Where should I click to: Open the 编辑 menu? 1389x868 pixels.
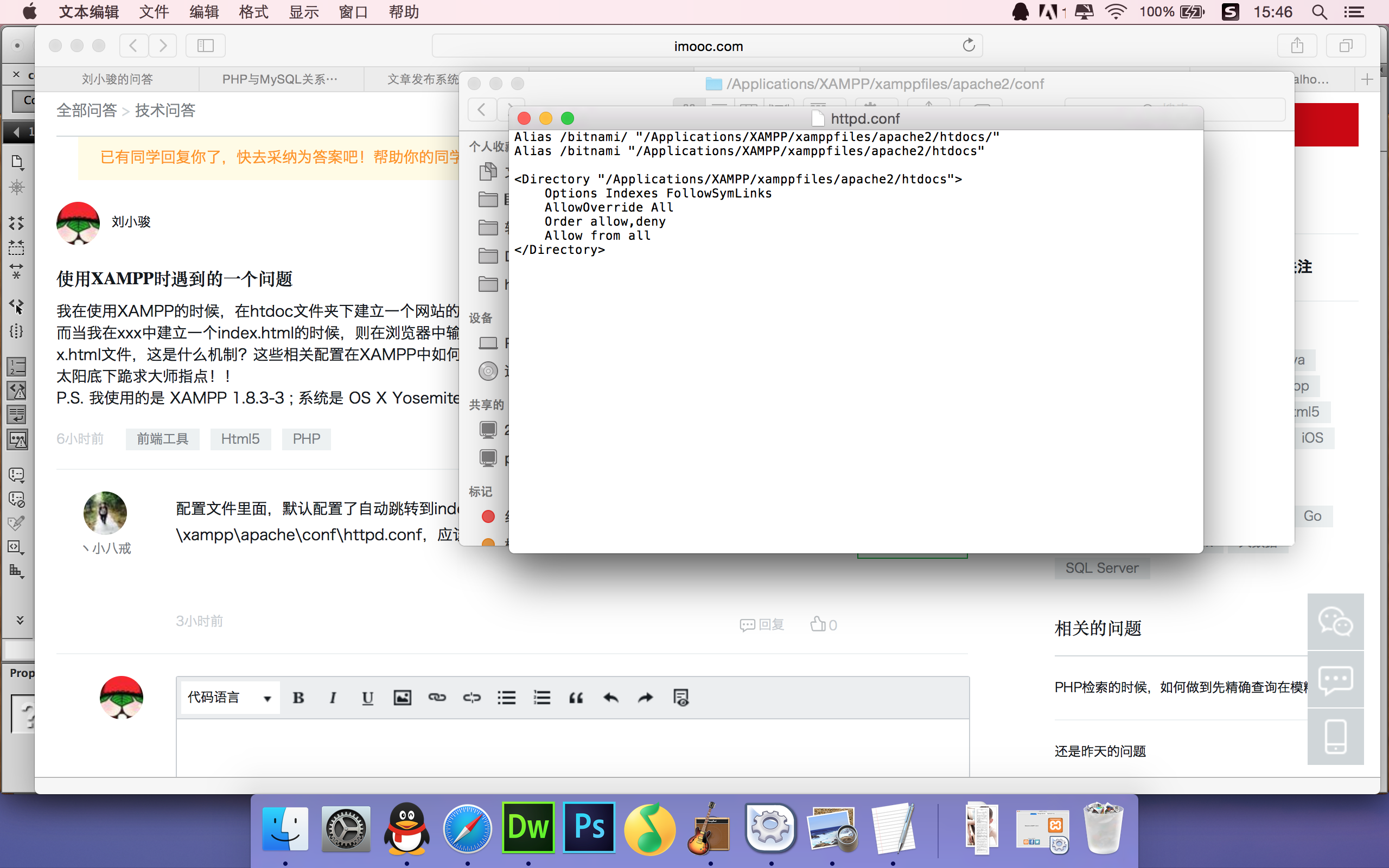(x=205, y=12)
